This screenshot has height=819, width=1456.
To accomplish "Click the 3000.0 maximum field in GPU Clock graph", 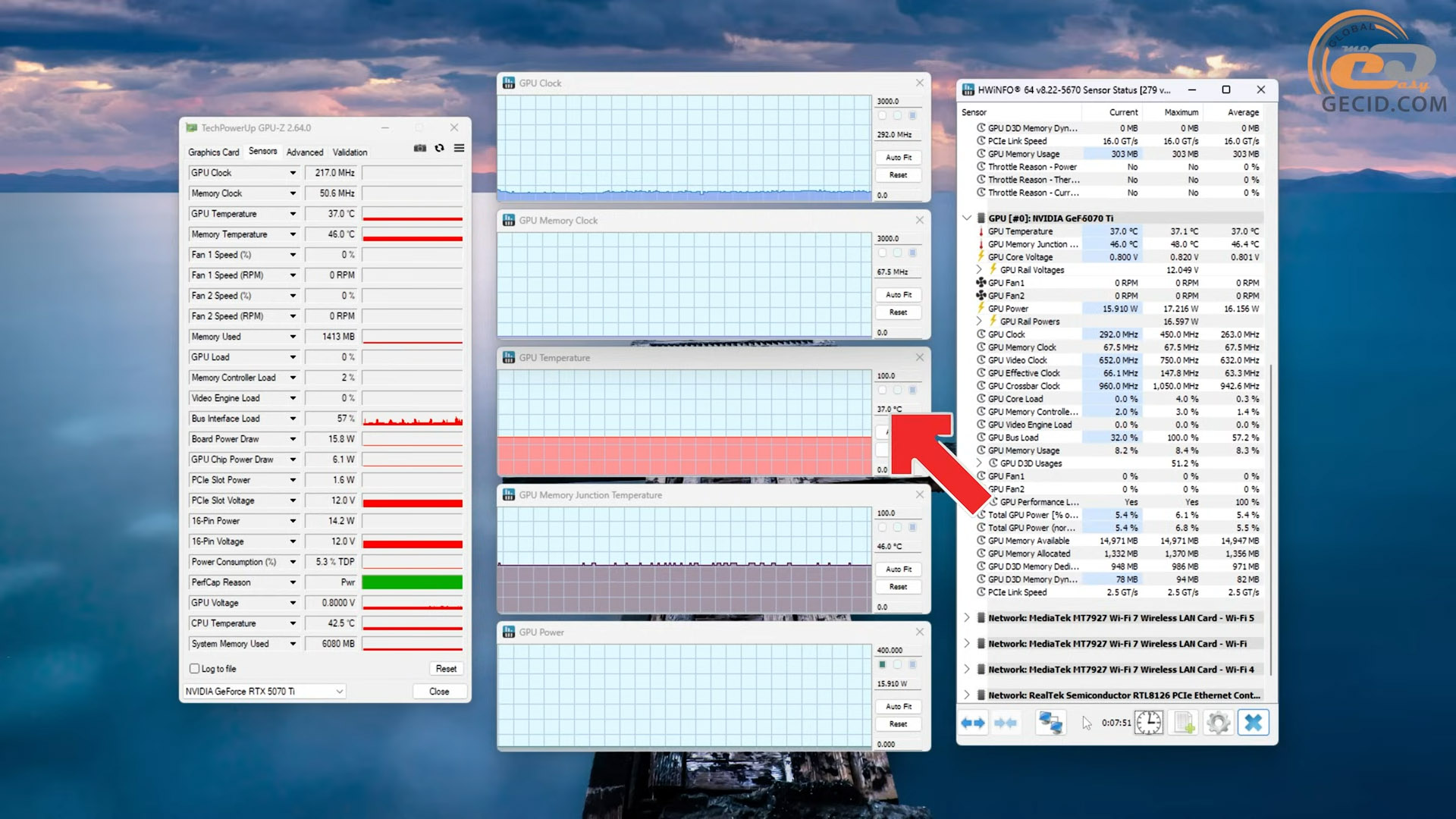I will [x=899, y=101].
